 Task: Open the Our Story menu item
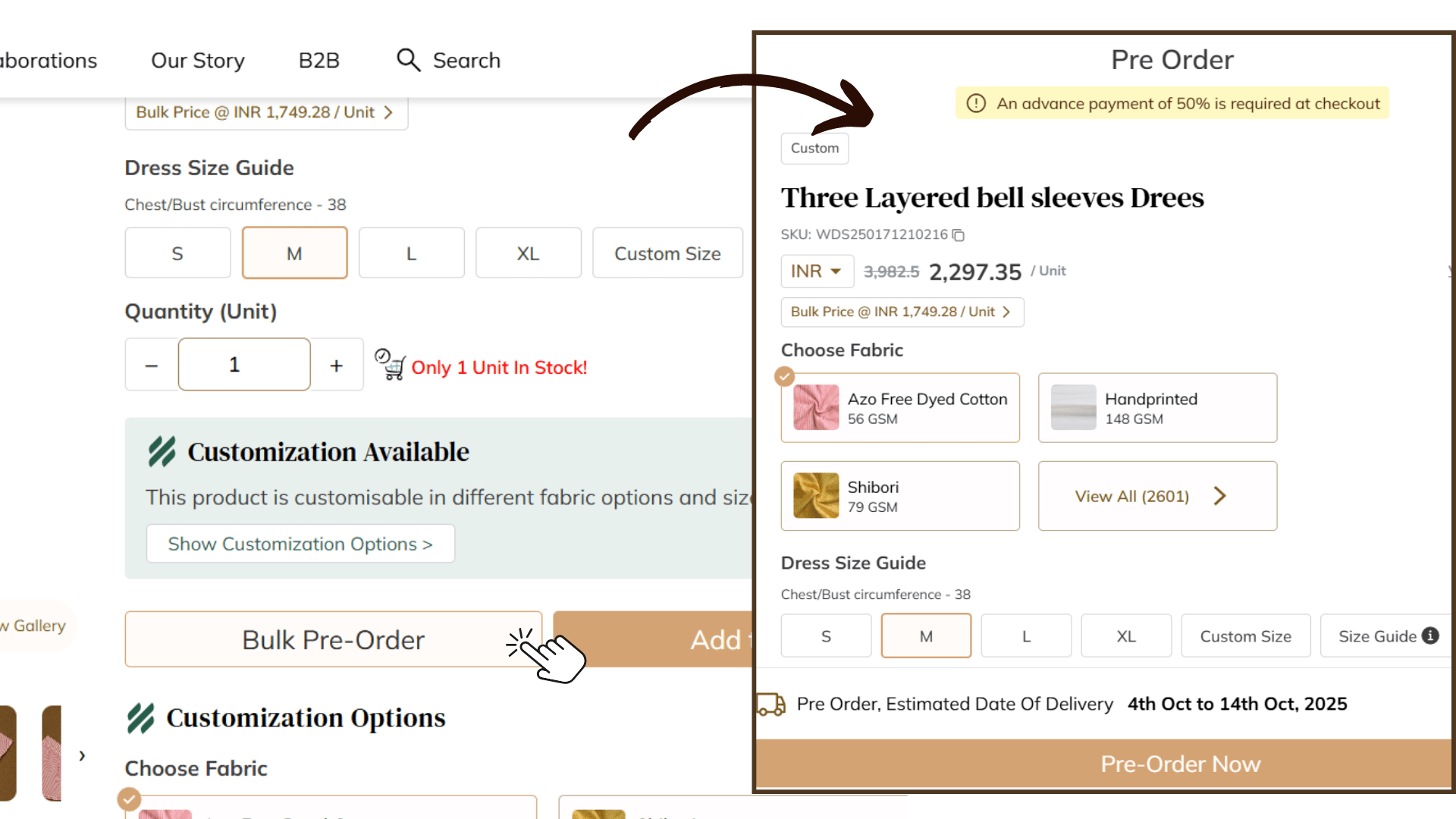(198, 60)
